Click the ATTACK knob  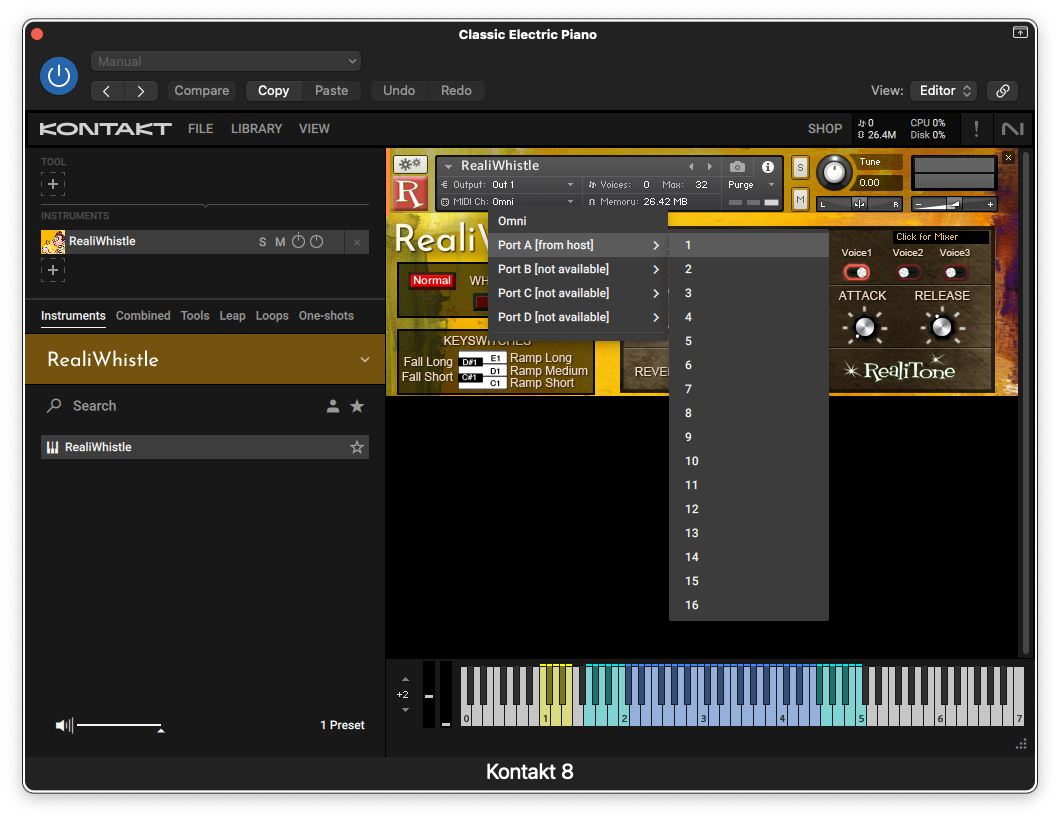pyautogui.click(x=865, y=327)
